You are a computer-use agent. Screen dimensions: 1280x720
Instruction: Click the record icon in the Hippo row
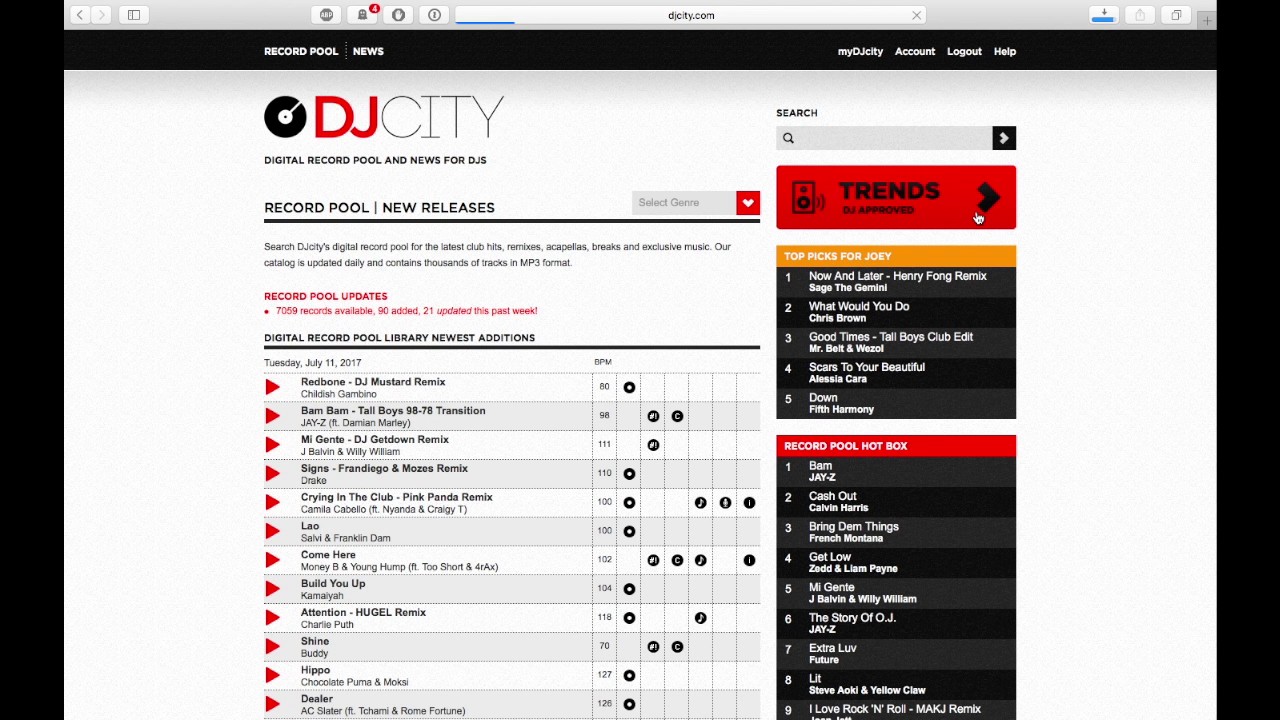[629, 676]
